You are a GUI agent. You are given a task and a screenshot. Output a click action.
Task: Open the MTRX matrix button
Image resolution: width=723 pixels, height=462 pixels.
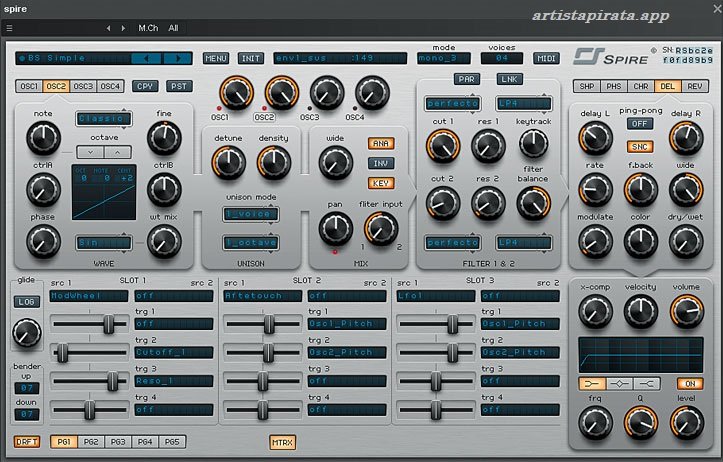282,442
